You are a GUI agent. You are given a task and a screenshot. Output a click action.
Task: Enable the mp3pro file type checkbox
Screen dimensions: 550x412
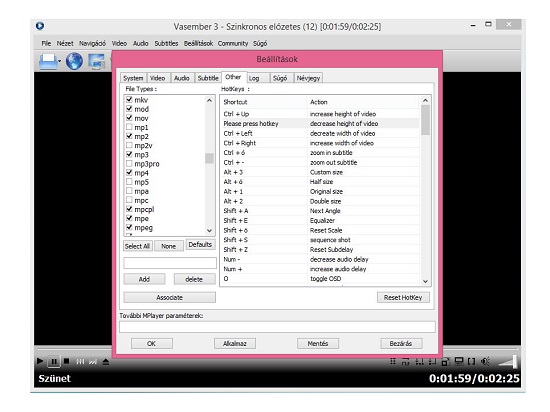[x=129, y=163]
